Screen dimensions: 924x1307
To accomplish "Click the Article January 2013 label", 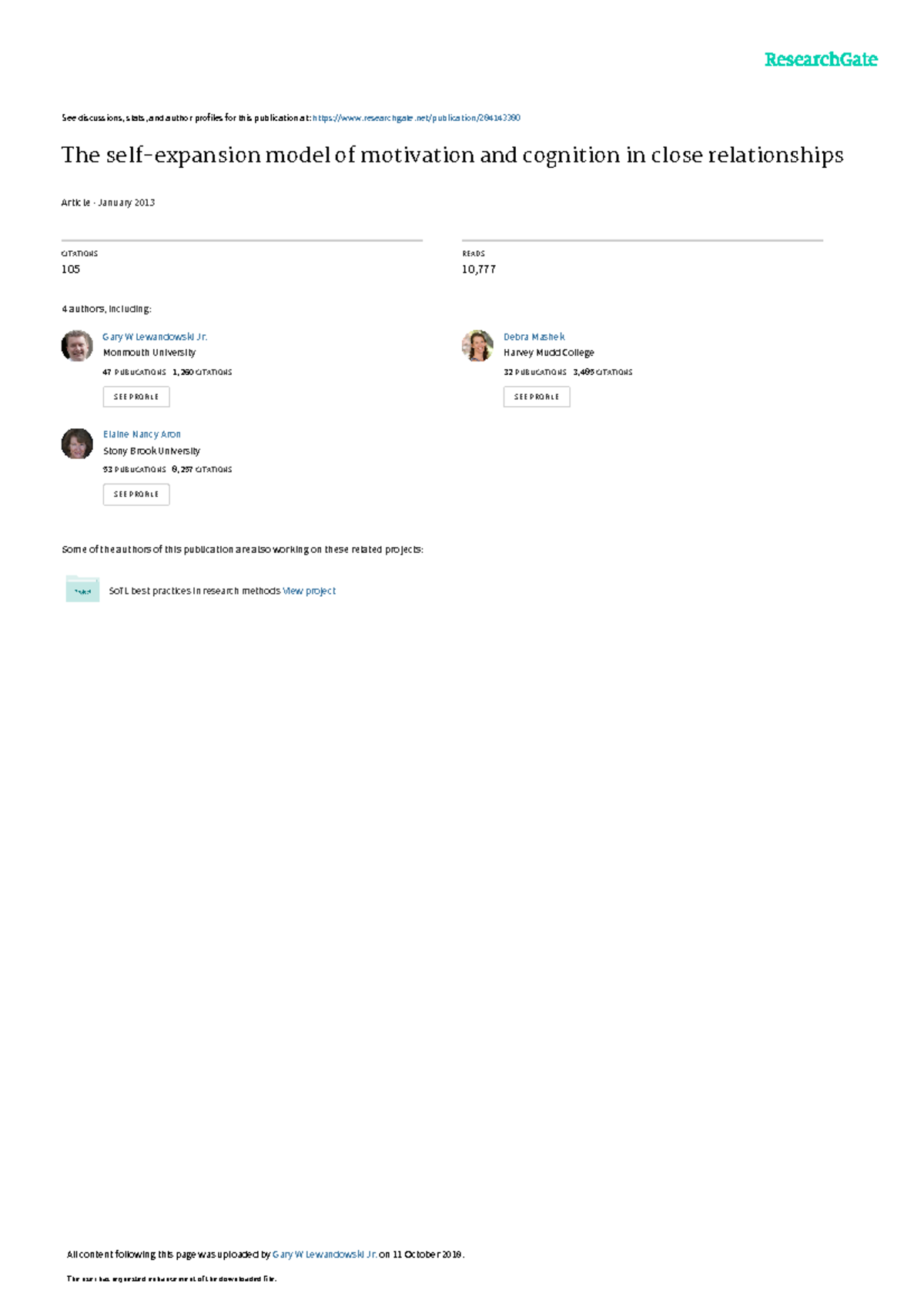I will click(108, 203).
